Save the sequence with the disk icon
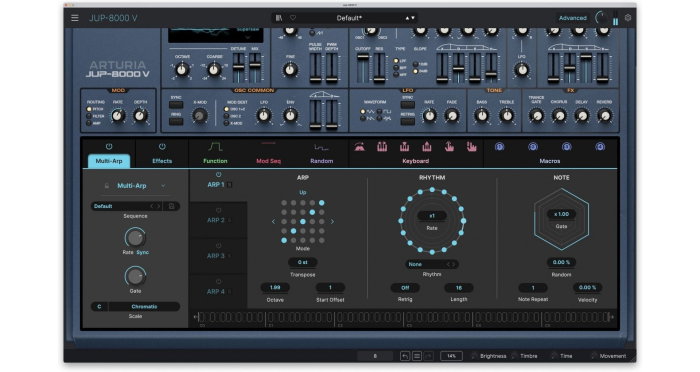 [171, 206]
